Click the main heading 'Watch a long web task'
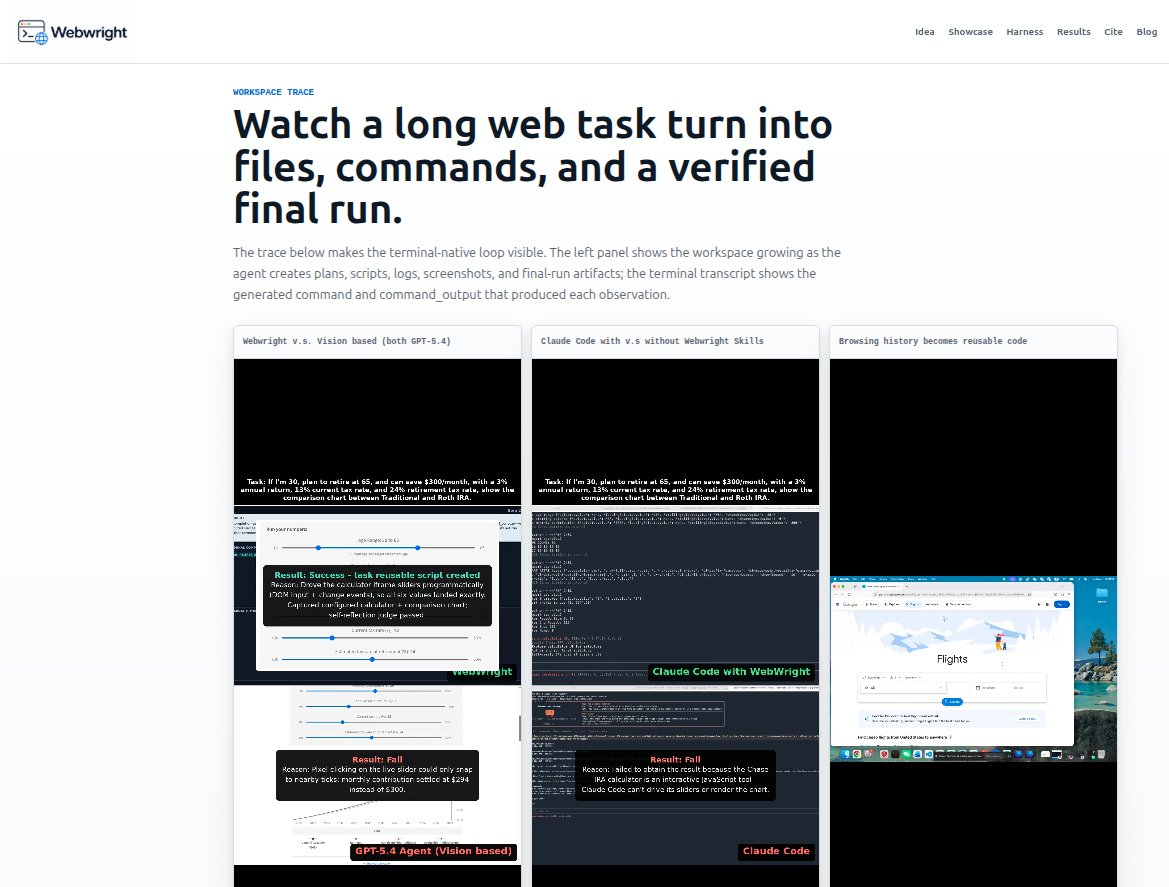Viewport: 1169px width, 887px height. point(532,166)
